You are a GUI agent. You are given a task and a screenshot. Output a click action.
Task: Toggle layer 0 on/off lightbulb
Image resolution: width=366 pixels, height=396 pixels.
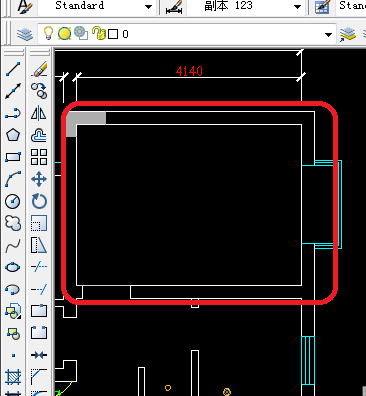click(49, 34)
